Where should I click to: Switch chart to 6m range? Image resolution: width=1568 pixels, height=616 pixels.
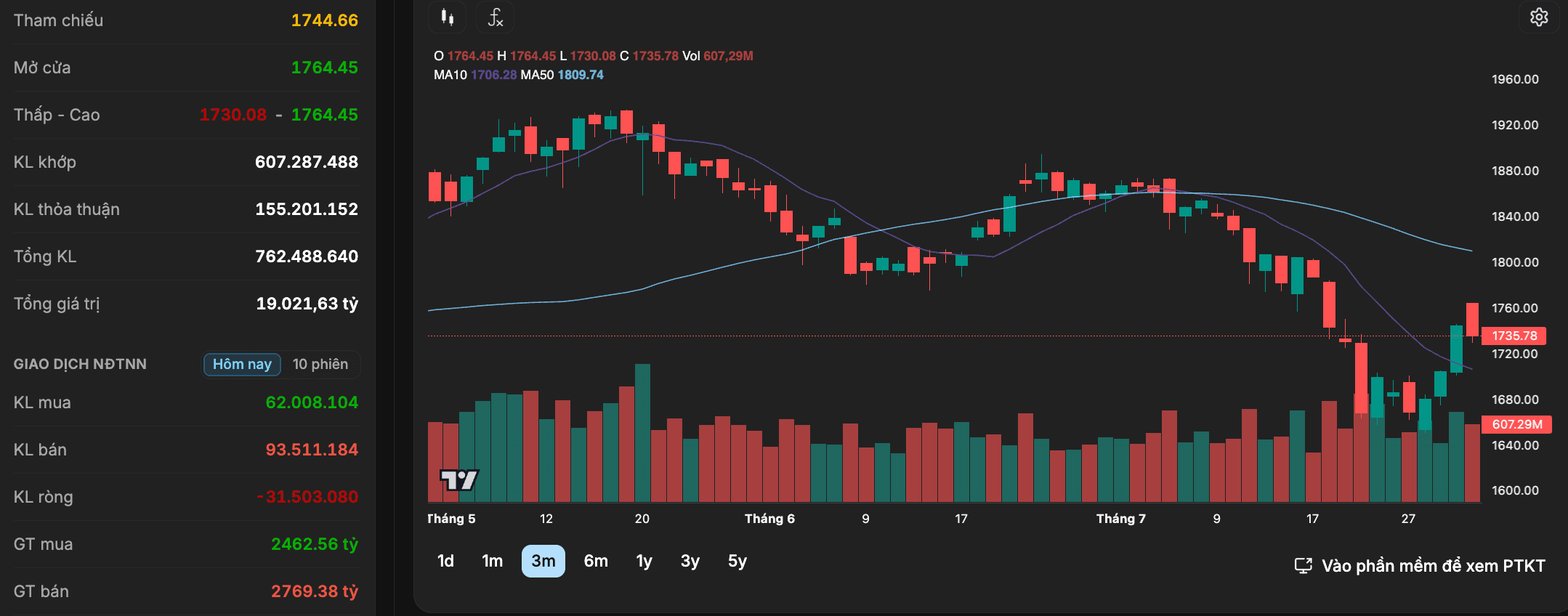[596, 561]
